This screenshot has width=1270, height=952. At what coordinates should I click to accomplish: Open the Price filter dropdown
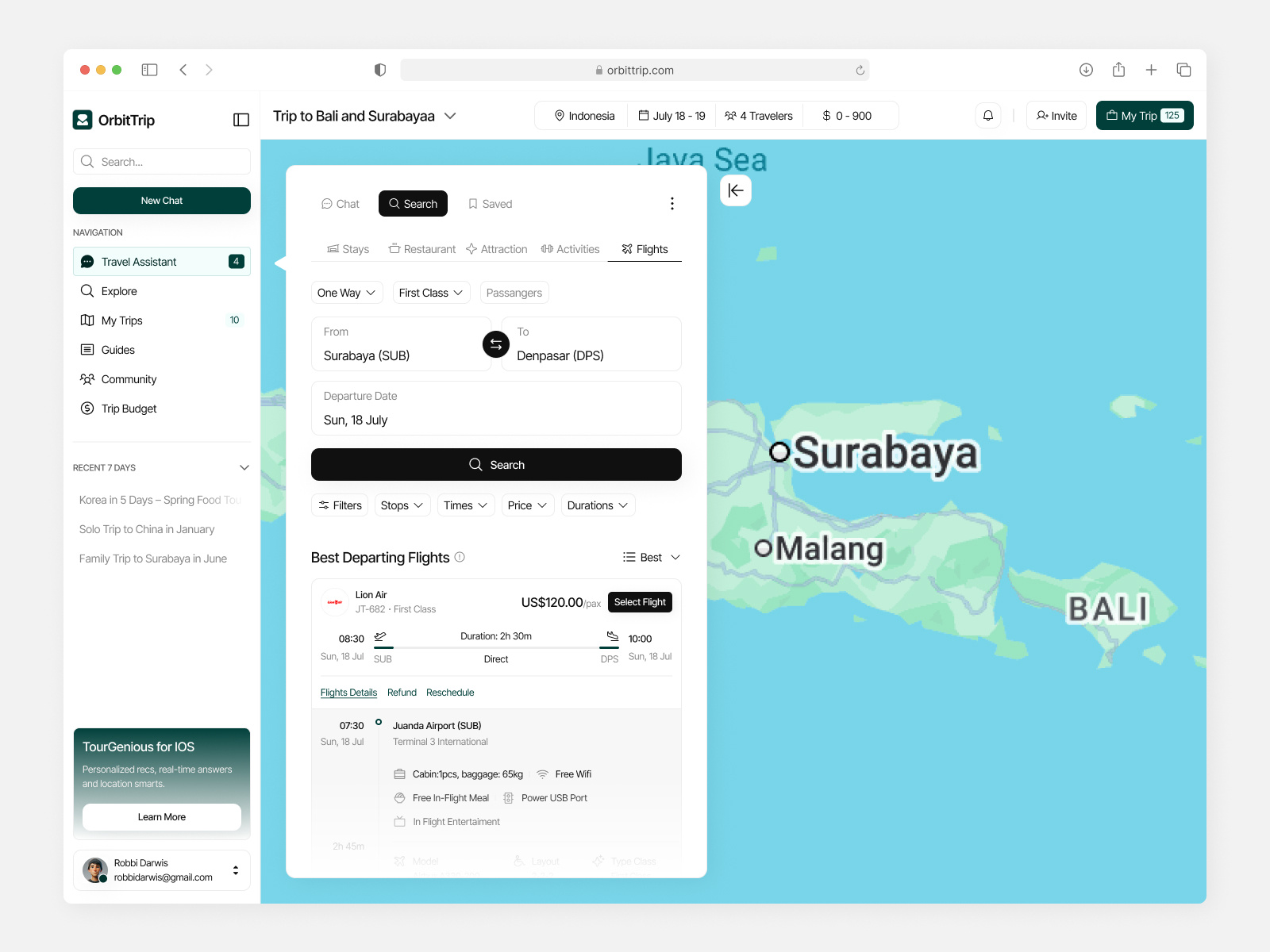pos(528,505)
